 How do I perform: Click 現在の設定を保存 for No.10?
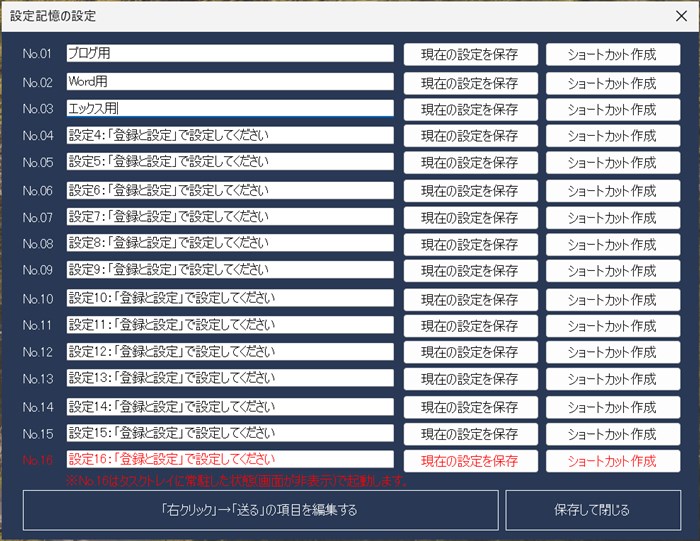(471, 300)
